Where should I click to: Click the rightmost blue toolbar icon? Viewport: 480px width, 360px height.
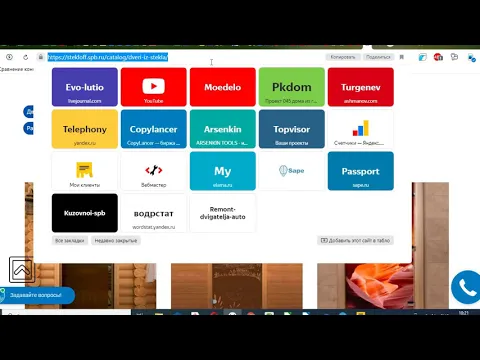pyautogui.click(x=471, y=58)
